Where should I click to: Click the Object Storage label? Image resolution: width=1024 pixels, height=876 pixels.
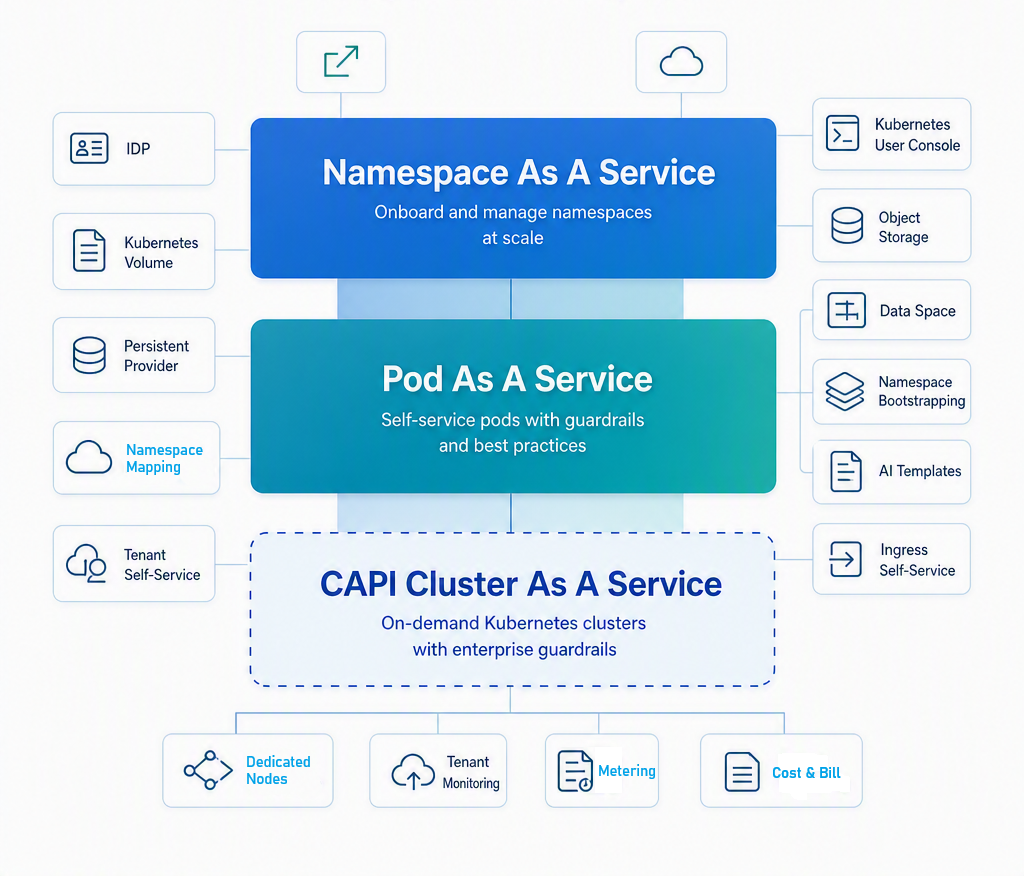(x=903, y=227)
